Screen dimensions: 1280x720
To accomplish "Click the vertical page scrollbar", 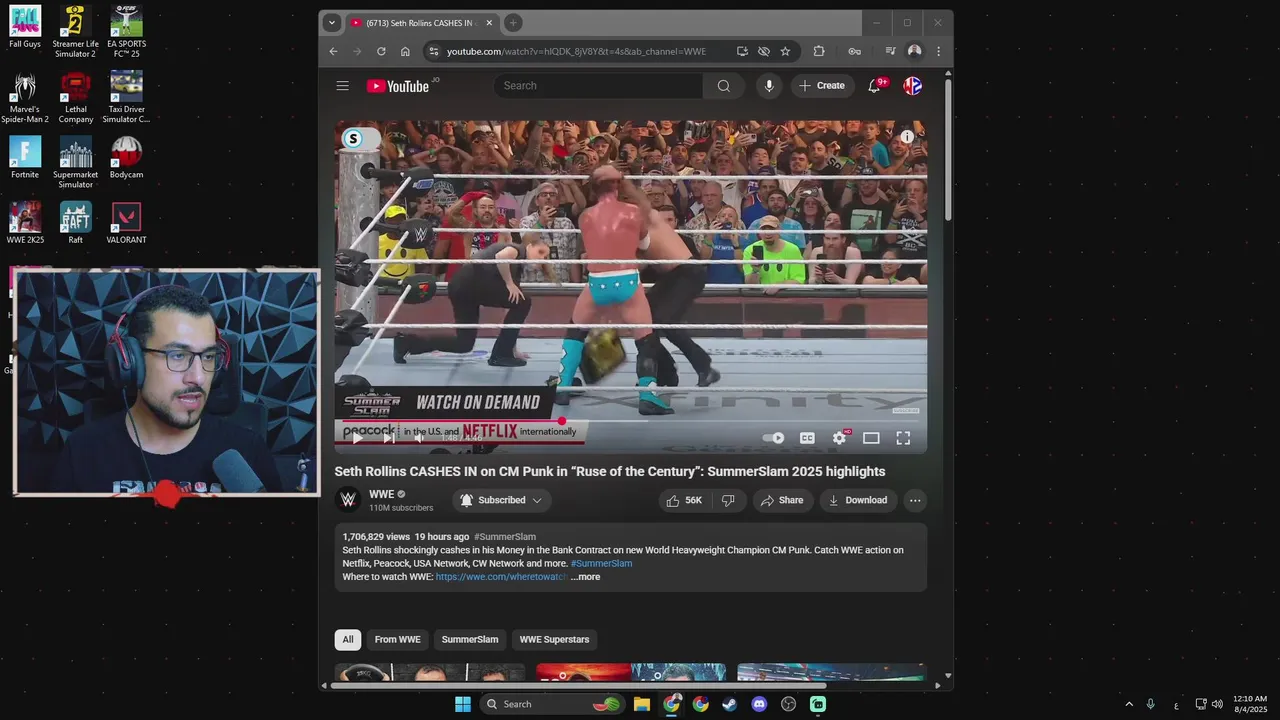I will tap(947, 150).
